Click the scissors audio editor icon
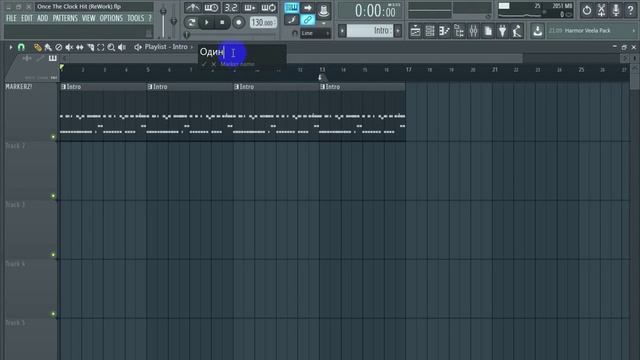Screen dimensions: 640x360 [601, 11]
